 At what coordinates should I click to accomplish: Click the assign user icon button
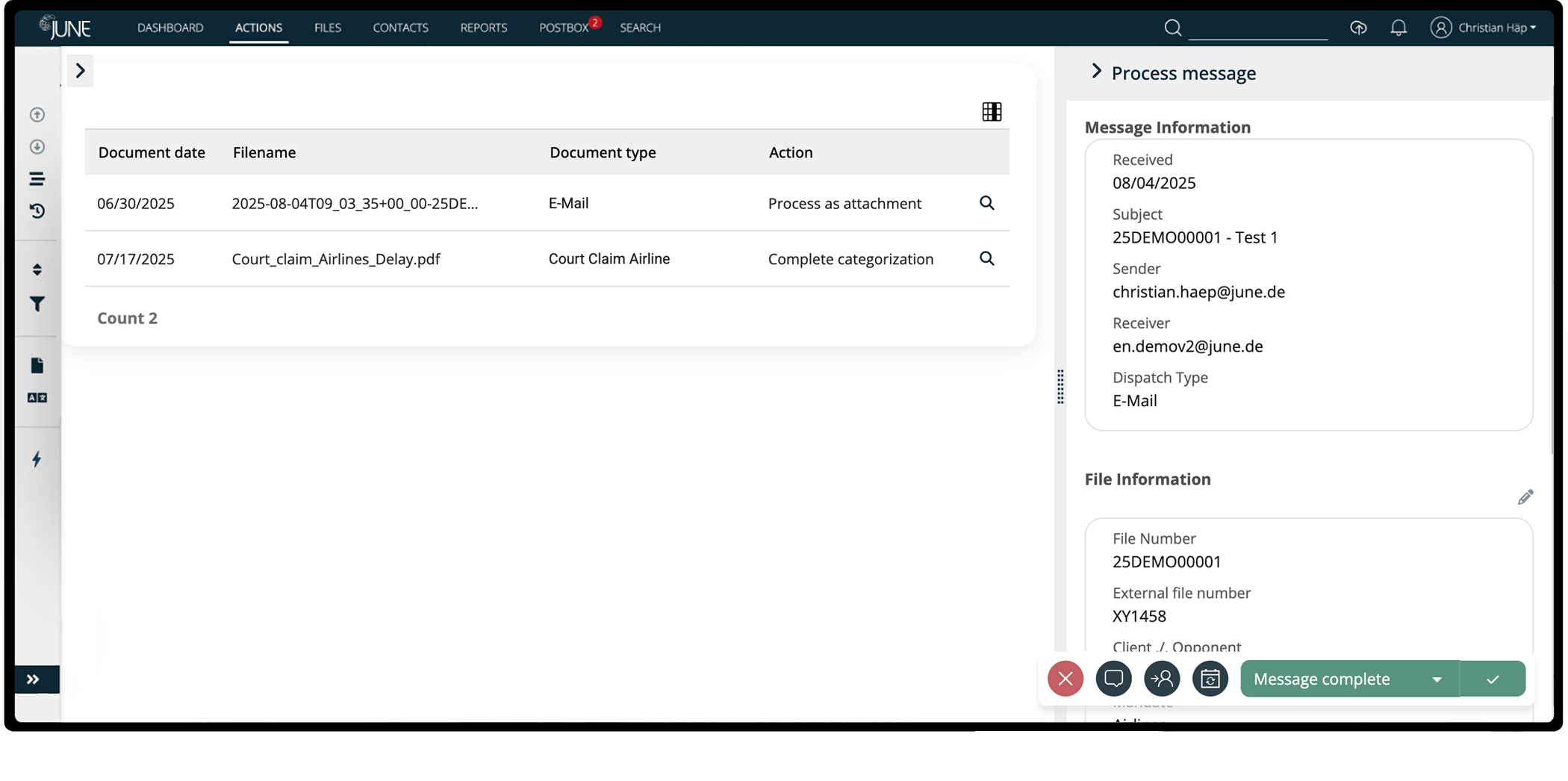coord(1162,679)
